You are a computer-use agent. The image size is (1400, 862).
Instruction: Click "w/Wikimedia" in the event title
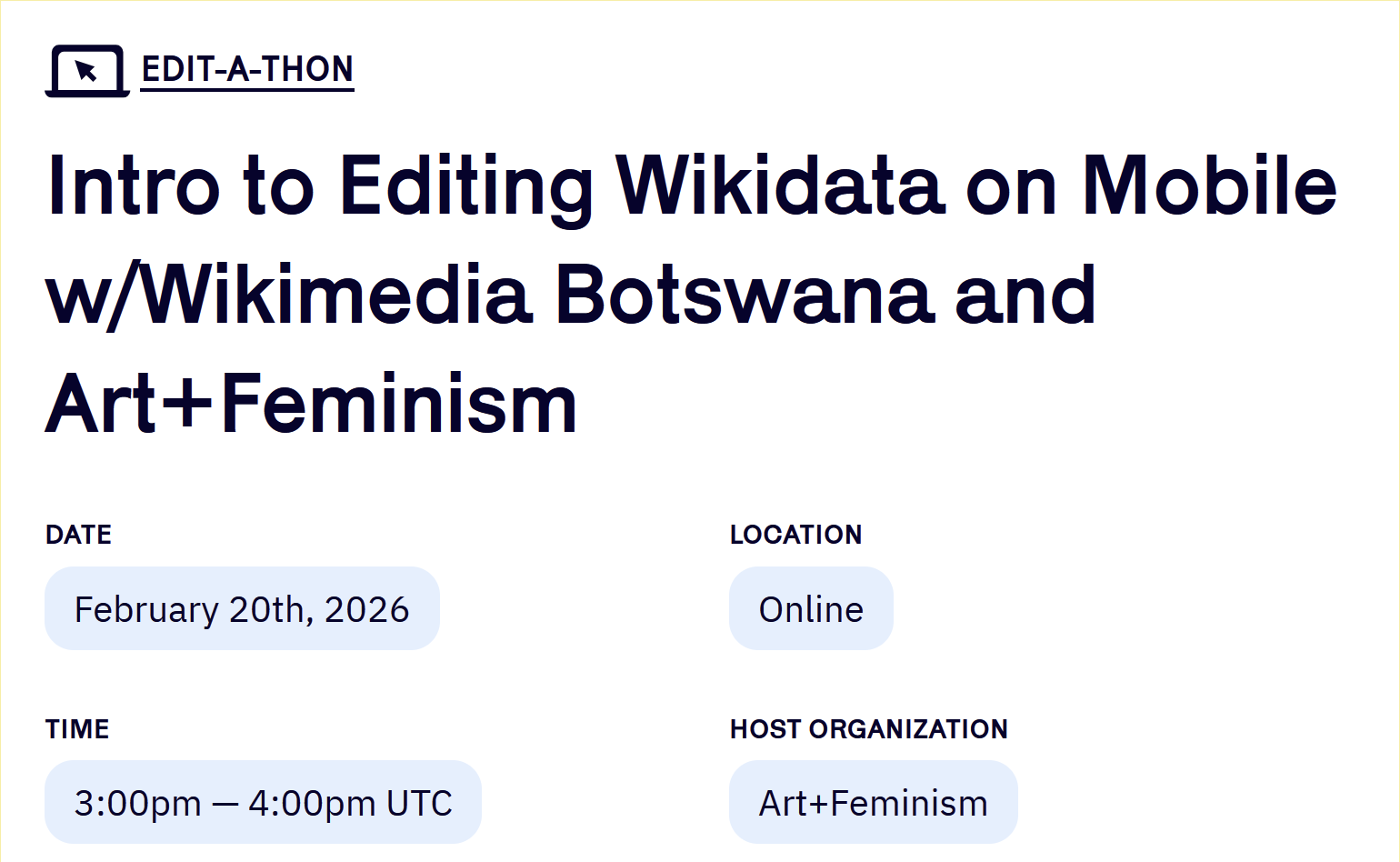[x=288, y=296]
